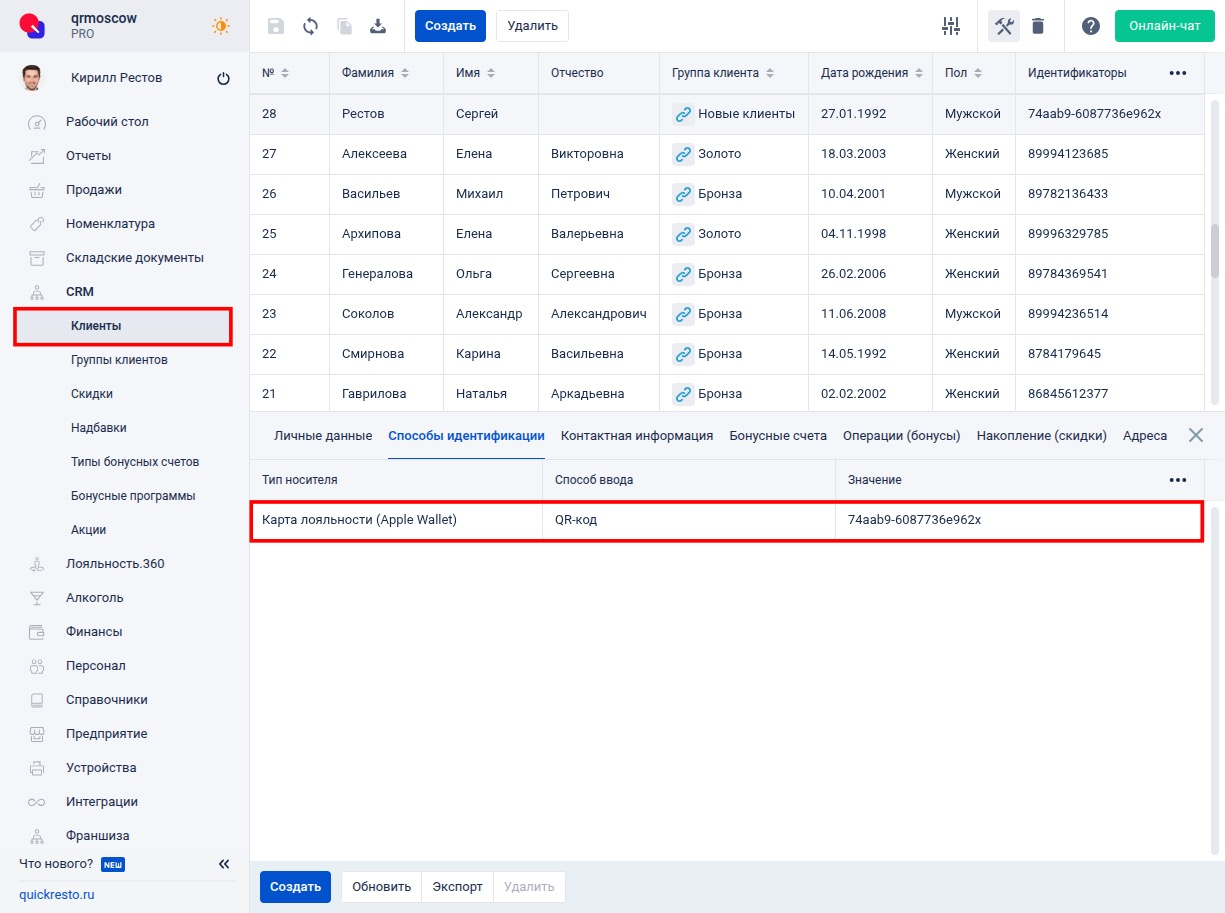Viewport: 1225px width, 913px height.
Task: Refresh the client list using the reload icon
Action: point(310,26)
